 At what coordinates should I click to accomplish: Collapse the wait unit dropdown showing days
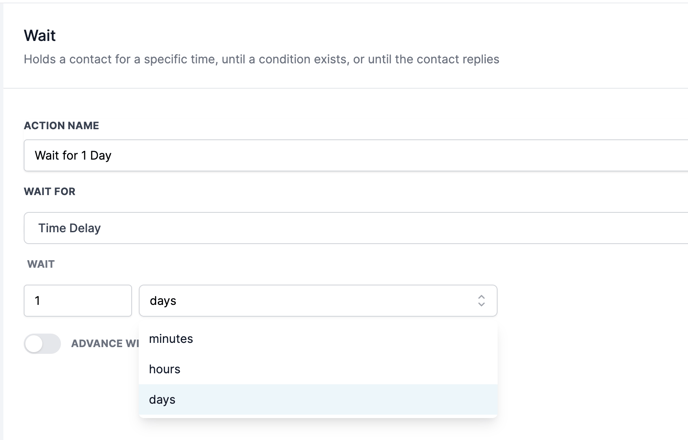click(x=318, y=301)
